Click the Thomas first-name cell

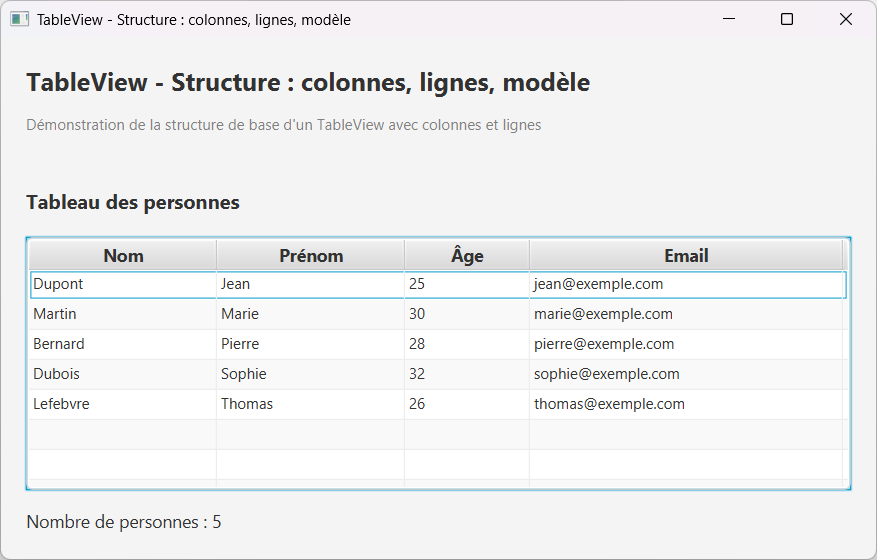310,404
